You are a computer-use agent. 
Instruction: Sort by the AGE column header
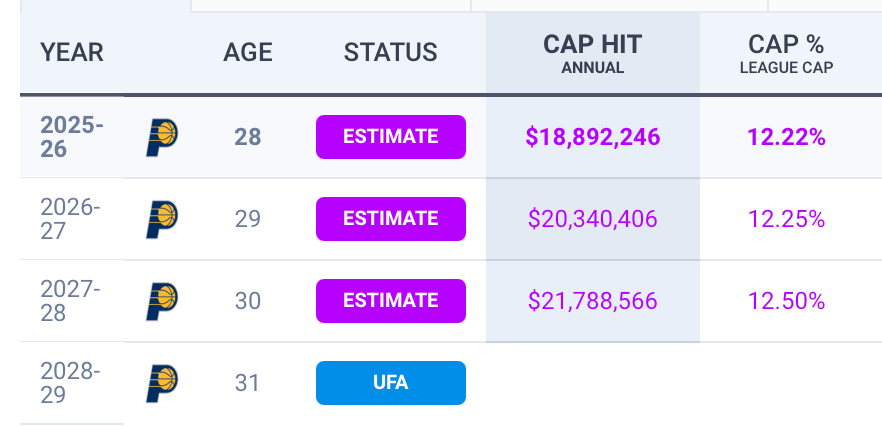248,53
